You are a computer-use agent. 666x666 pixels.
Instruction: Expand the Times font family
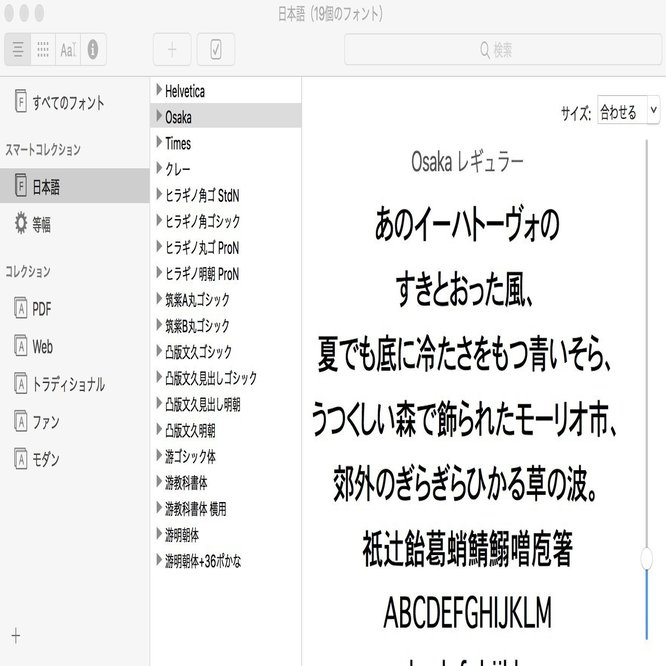[x=159, y=142]
